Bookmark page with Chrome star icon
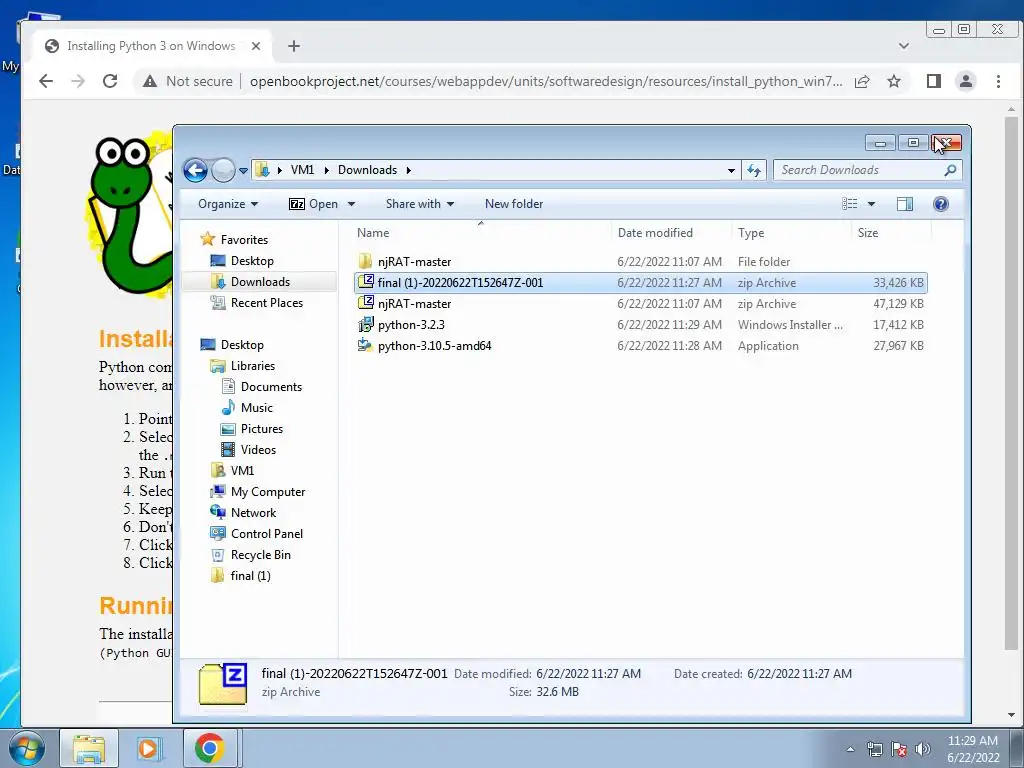1024x768 pixels. click(x=894, y=81)
